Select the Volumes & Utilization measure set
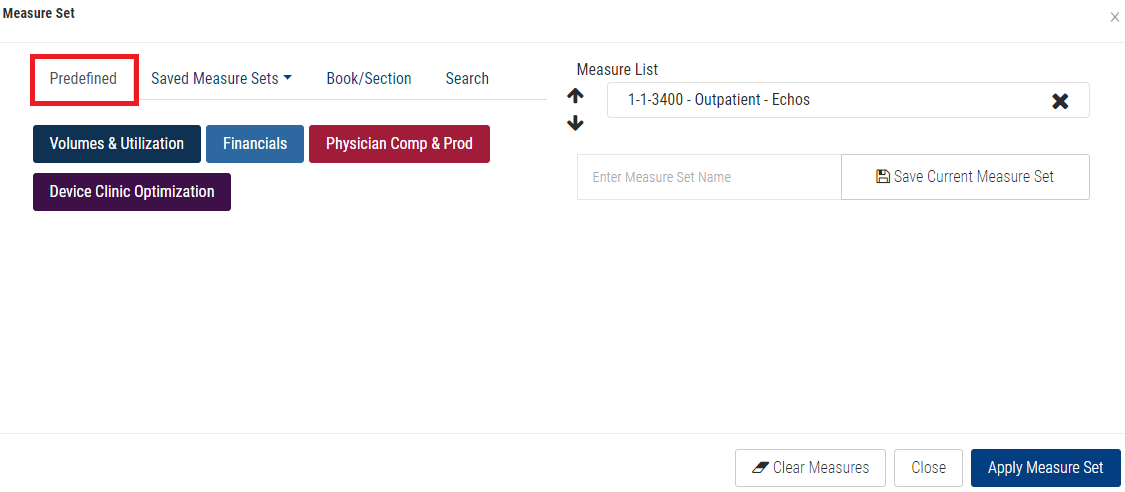The image size is (1125, 492). [x=117, y=144]
